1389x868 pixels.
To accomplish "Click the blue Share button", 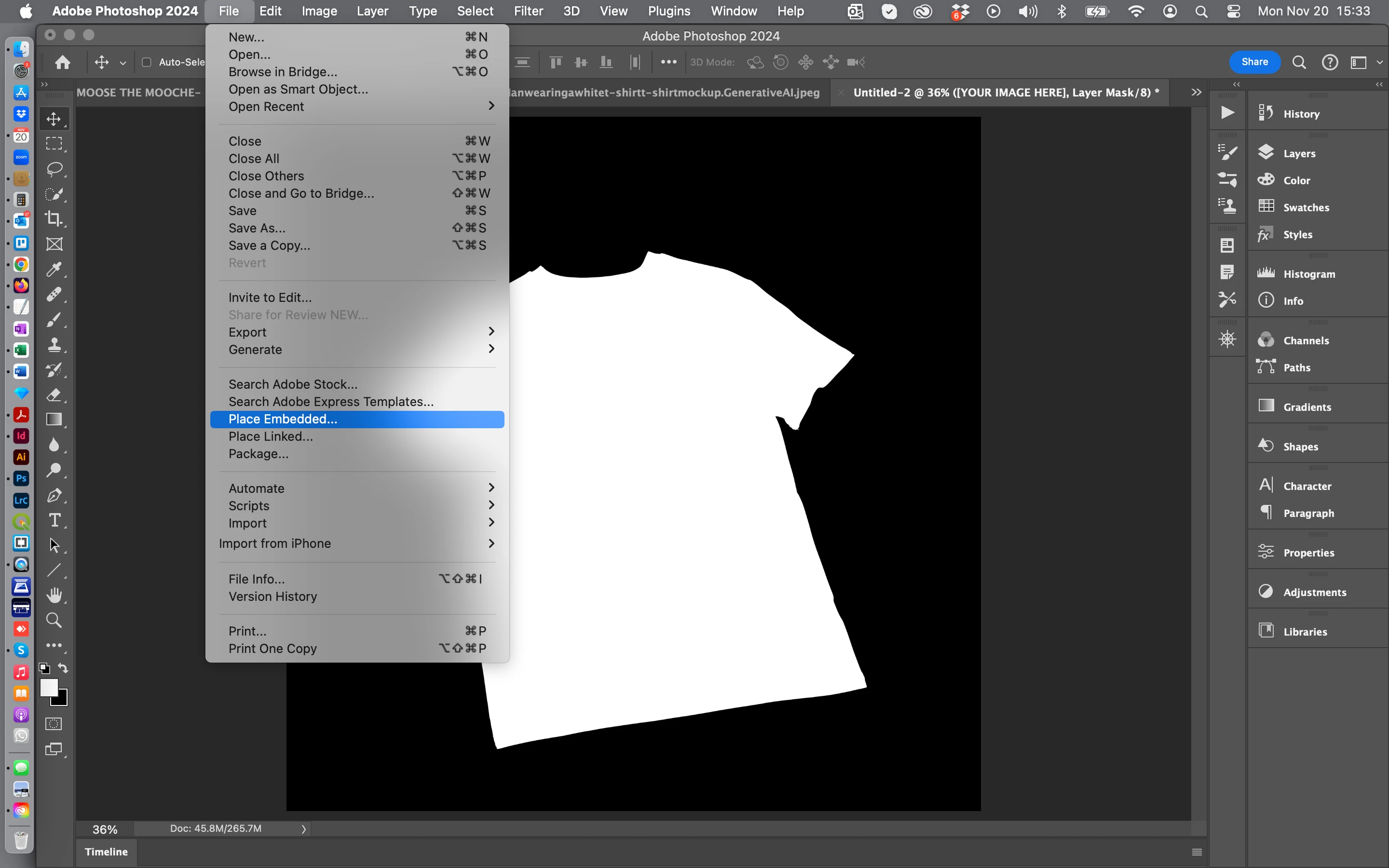I will point(1254,62).
